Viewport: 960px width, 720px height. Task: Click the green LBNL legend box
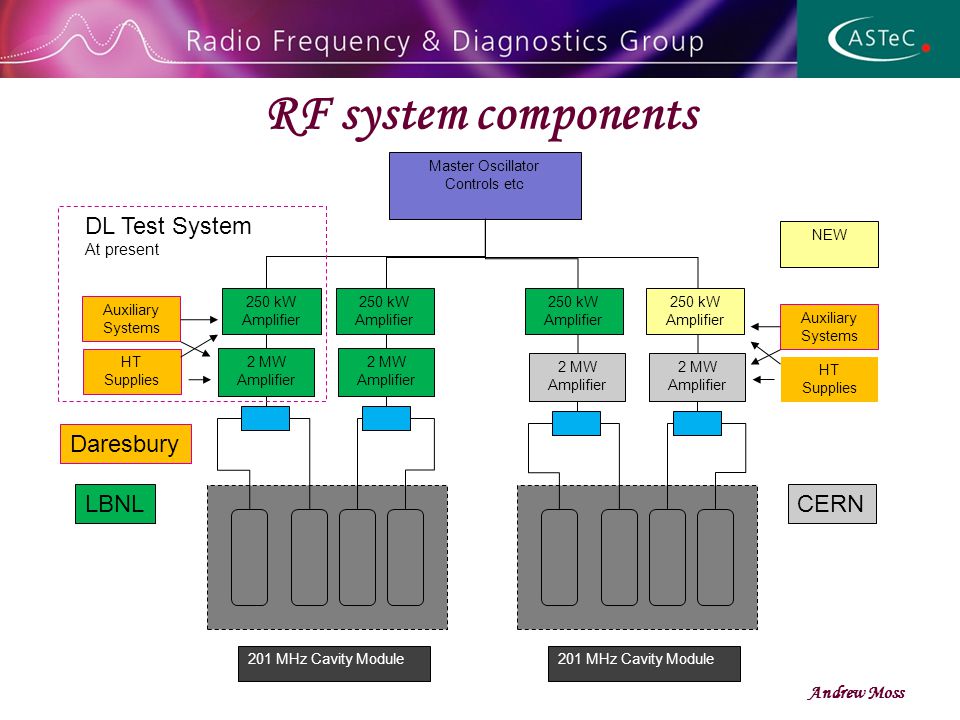[x=115, y=504]
